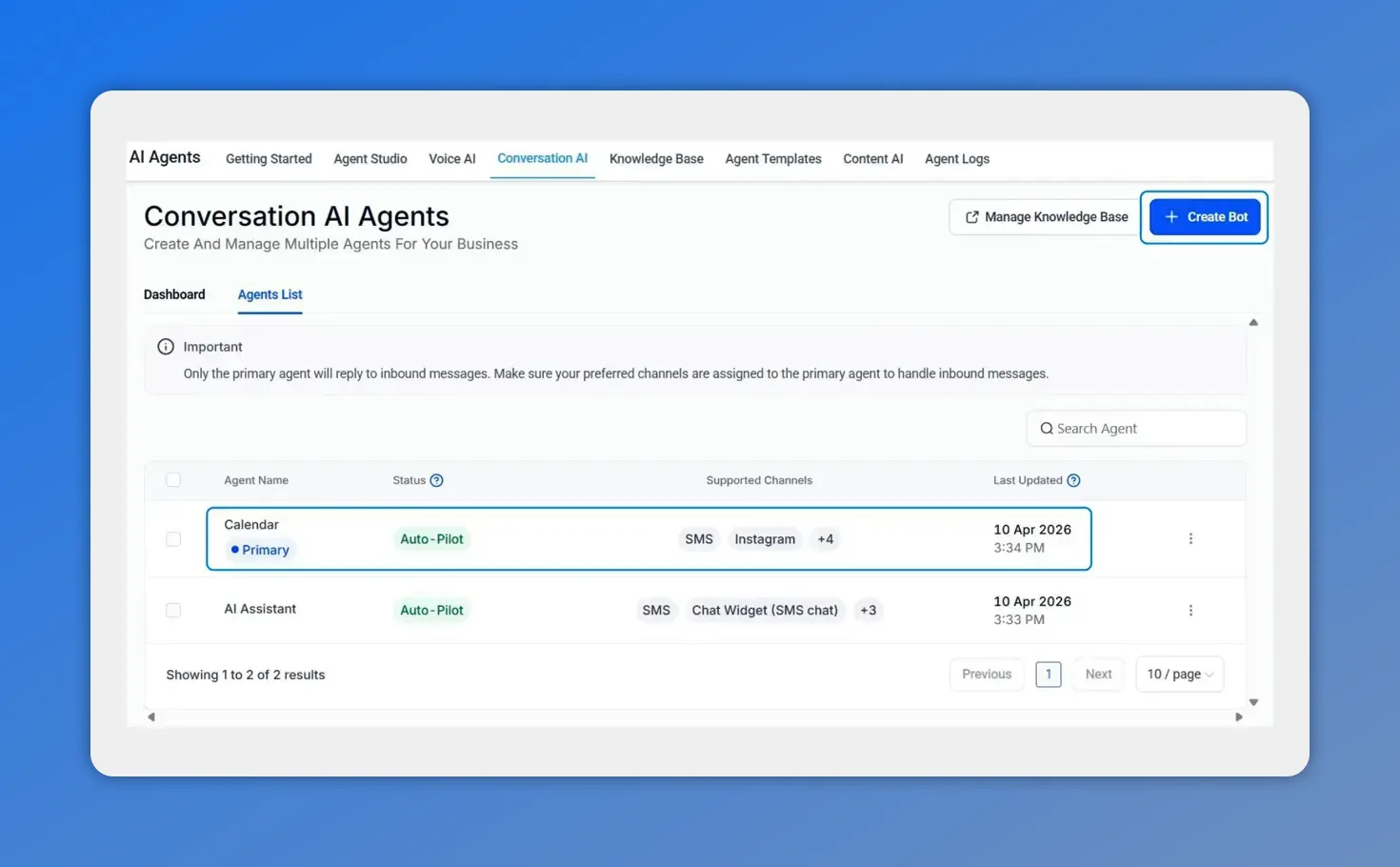Click the plus icon on Create Bot
1400x867 pixels.
point(1171,216)
